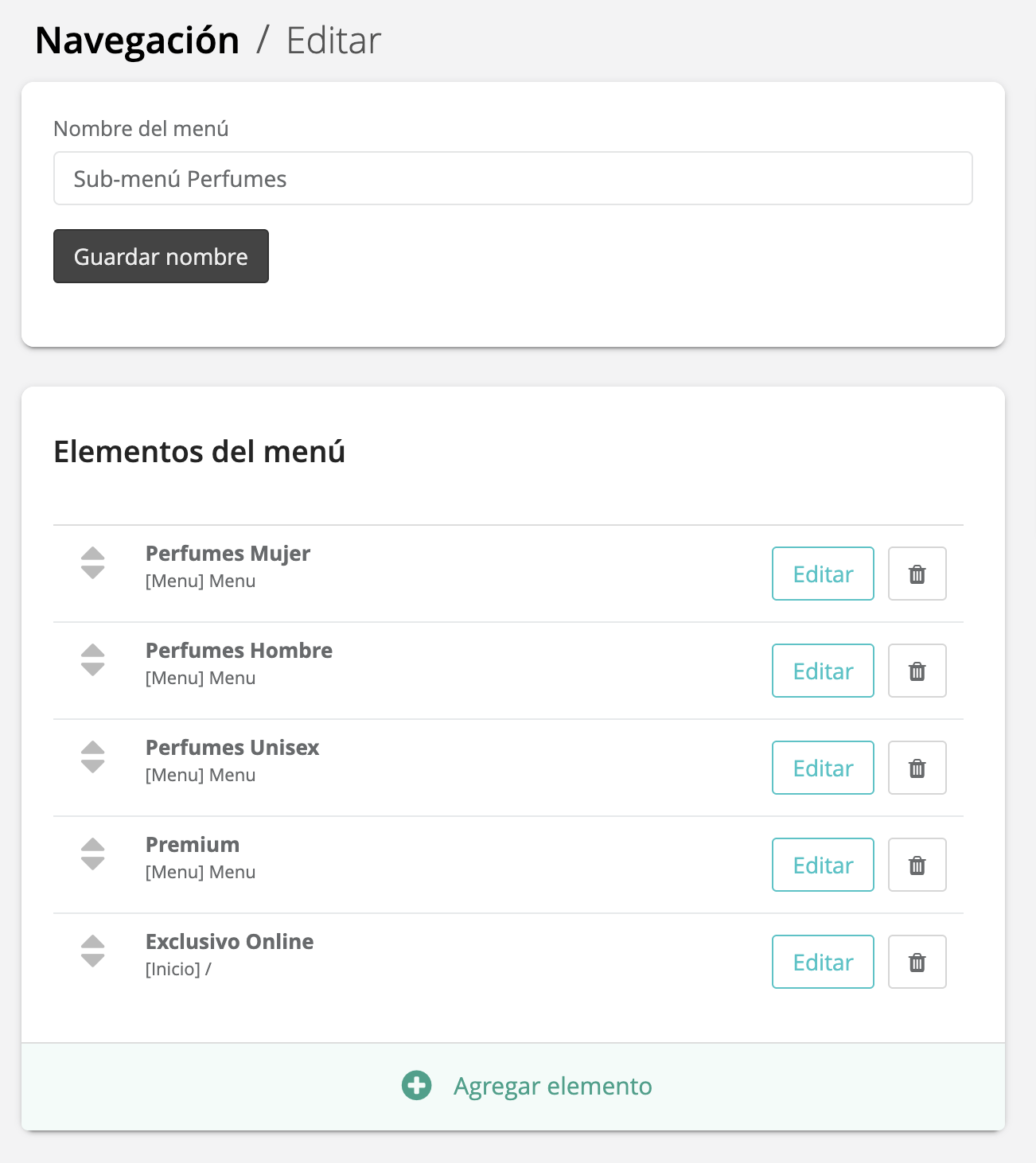Delete the Perfumes Hombre menu item
Viewport: 1036px width, 1163px height.
coord(917,671)
